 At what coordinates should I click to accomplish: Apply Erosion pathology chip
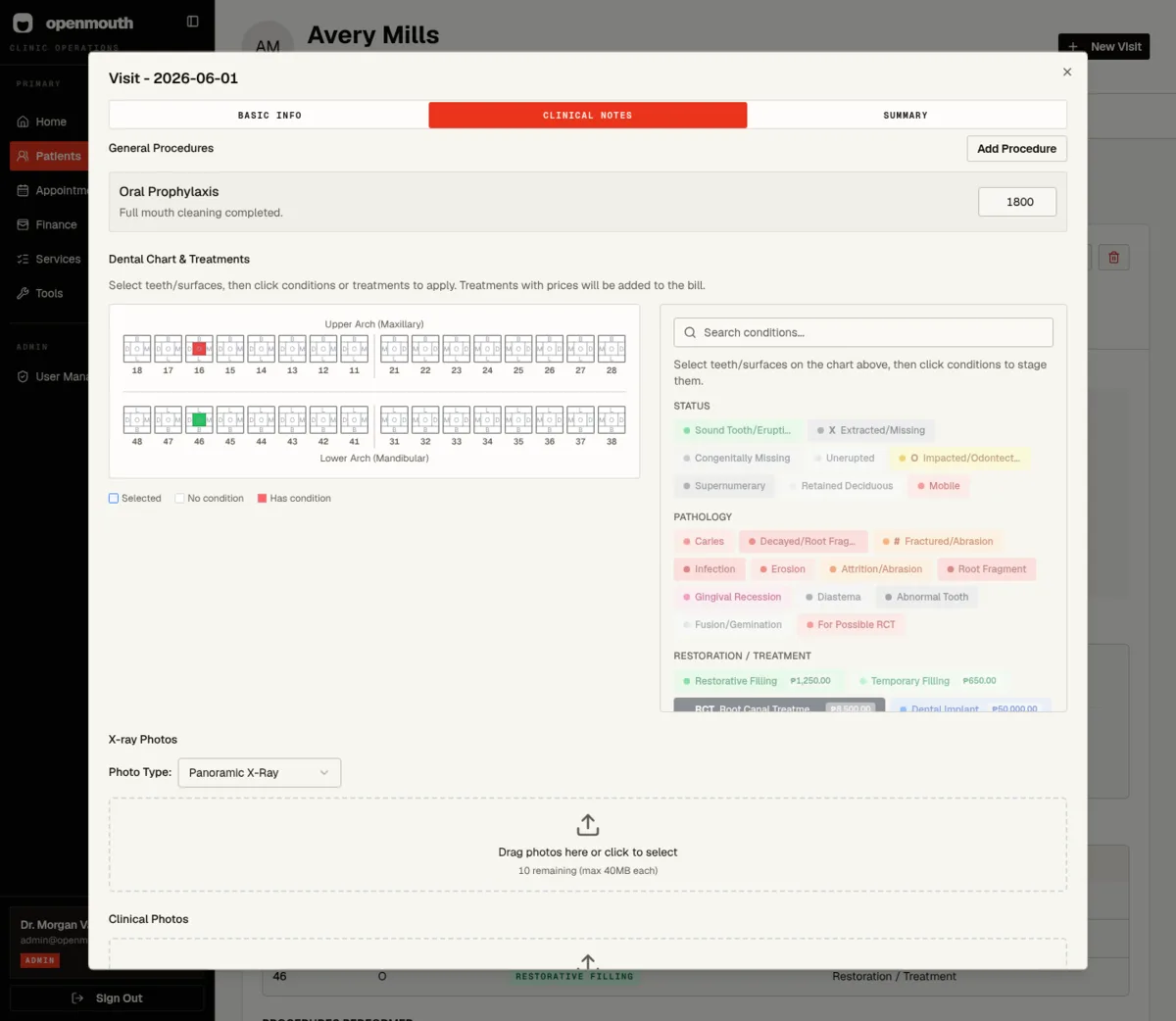[782, 569]
